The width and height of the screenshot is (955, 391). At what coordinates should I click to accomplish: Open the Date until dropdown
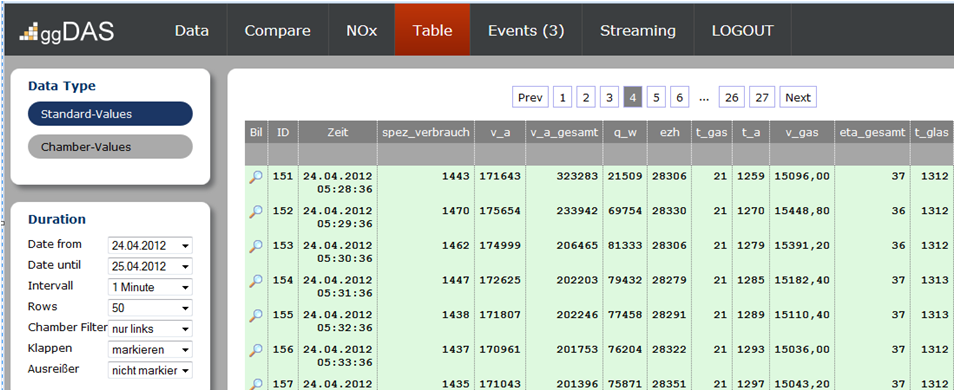click(x=150, y=266)
